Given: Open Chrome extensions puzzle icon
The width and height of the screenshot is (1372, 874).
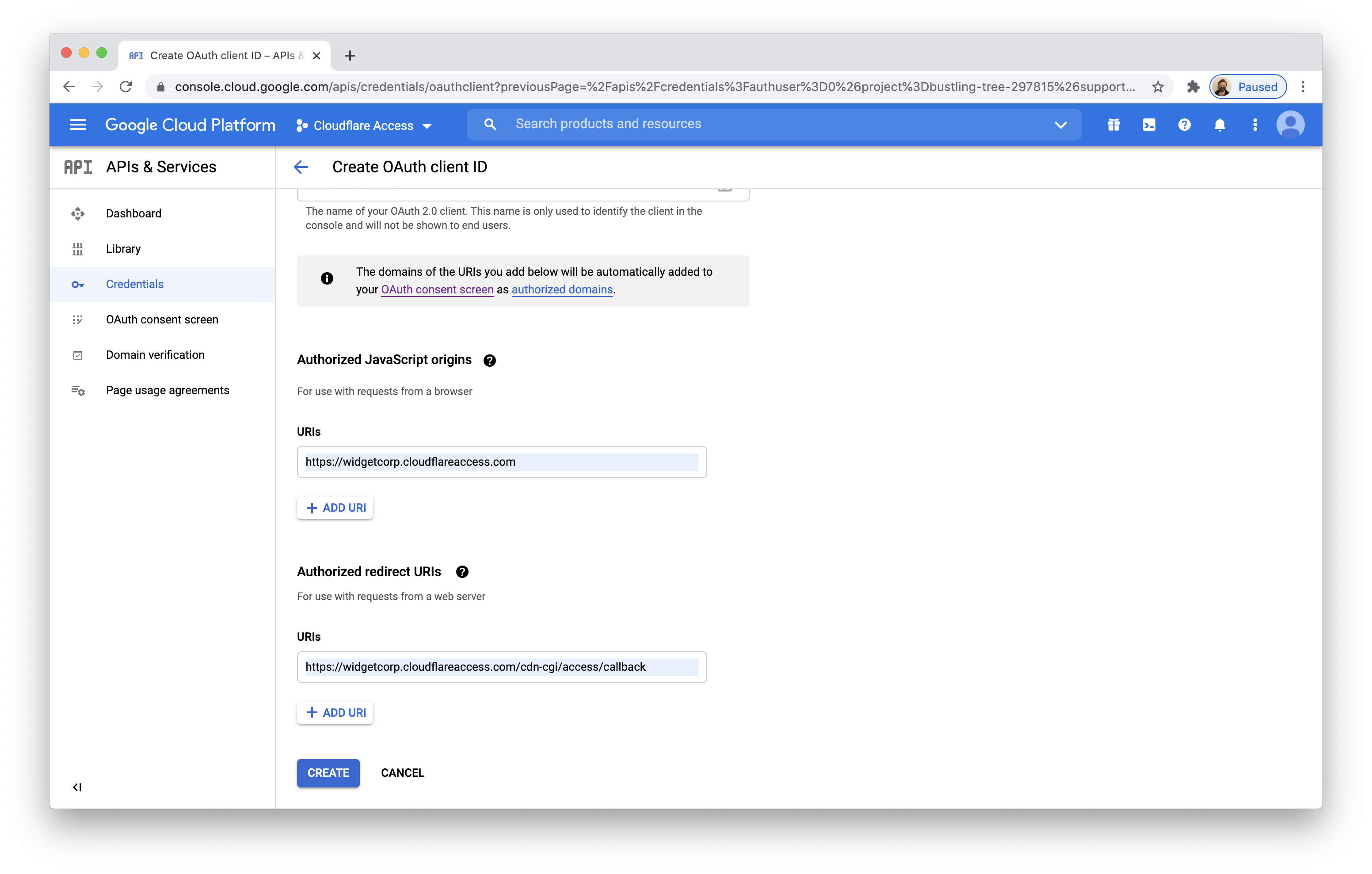Looking at the screenshot, I should [1193, 87].
